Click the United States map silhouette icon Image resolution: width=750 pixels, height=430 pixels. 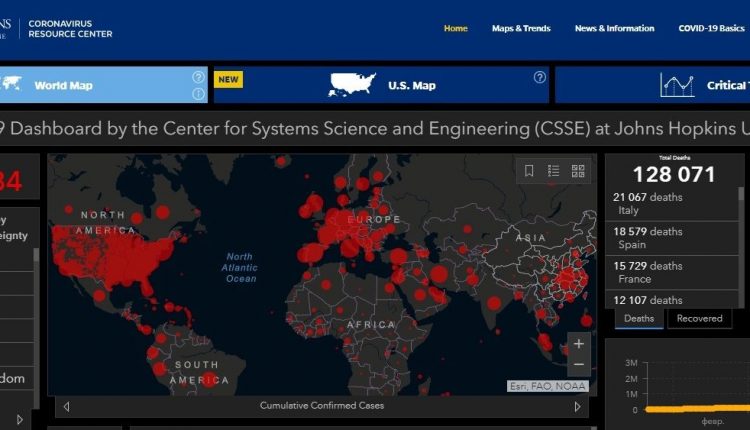click(352, 85)
